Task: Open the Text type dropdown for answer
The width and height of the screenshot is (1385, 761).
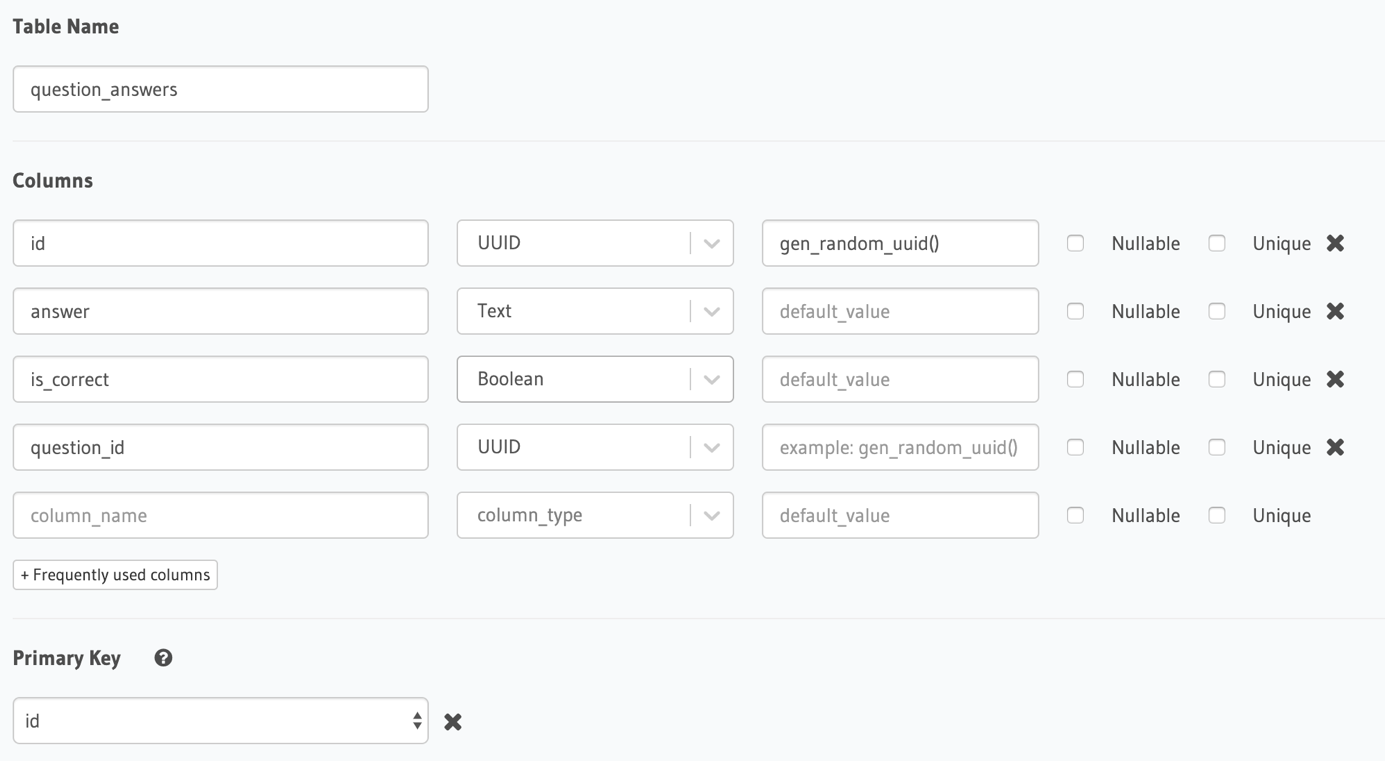Action: point(595,311)
